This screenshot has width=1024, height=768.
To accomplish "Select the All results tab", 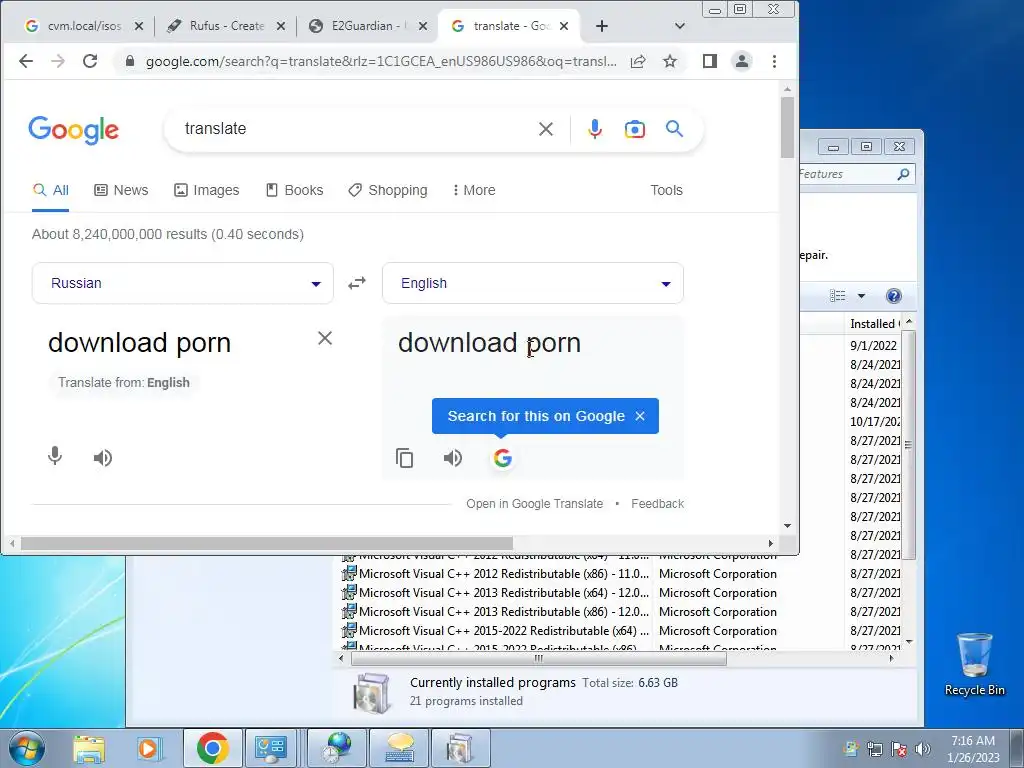I will click(50, 190).
